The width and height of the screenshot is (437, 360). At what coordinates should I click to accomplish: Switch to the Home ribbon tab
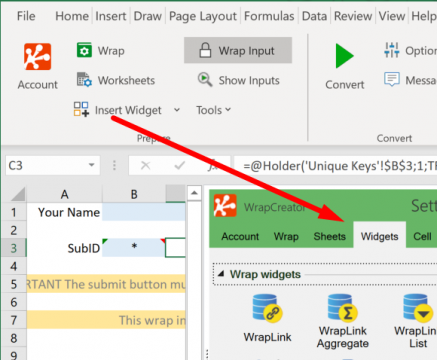72,16
